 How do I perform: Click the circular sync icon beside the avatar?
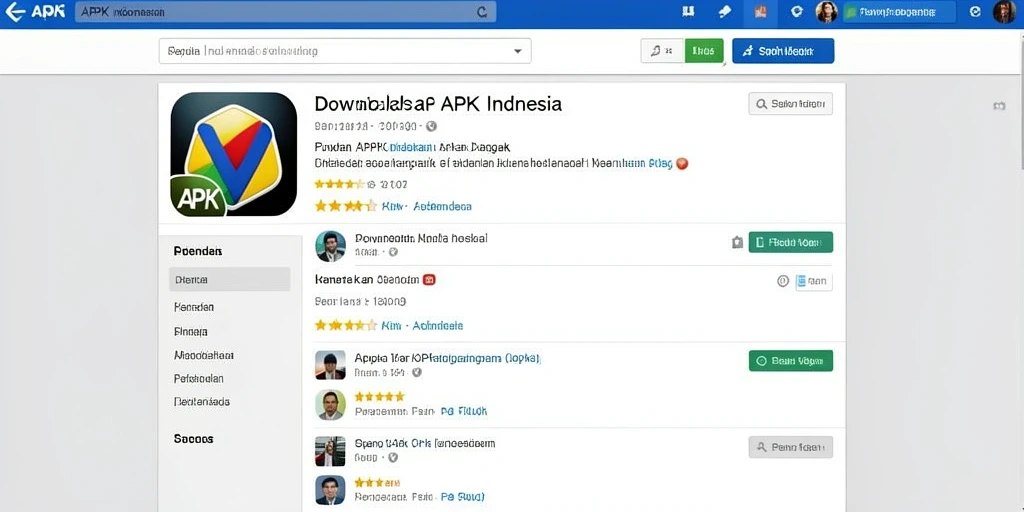796,12
